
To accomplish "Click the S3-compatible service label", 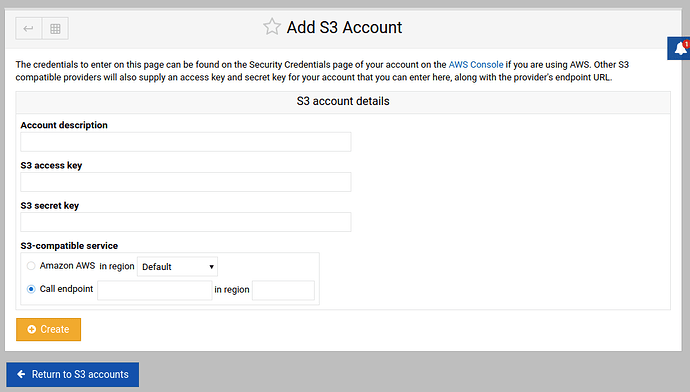I will pos(69,245).
